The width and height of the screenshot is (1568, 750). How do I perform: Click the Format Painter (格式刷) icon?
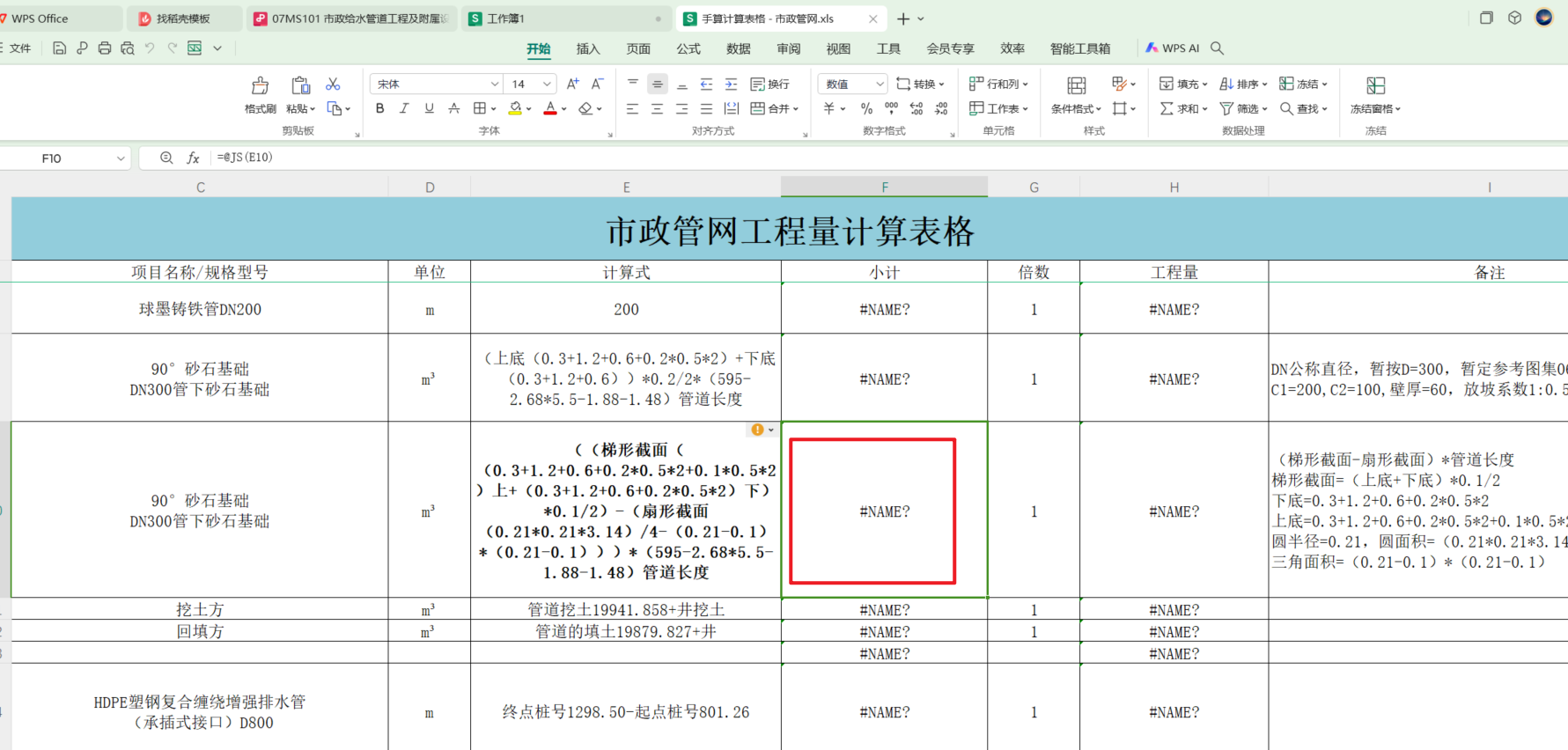coord(260,85)
